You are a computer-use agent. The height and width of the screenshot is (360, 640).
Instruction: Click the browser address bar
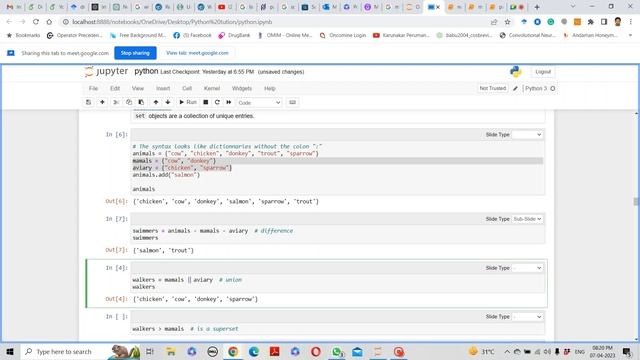pos(273,22)
